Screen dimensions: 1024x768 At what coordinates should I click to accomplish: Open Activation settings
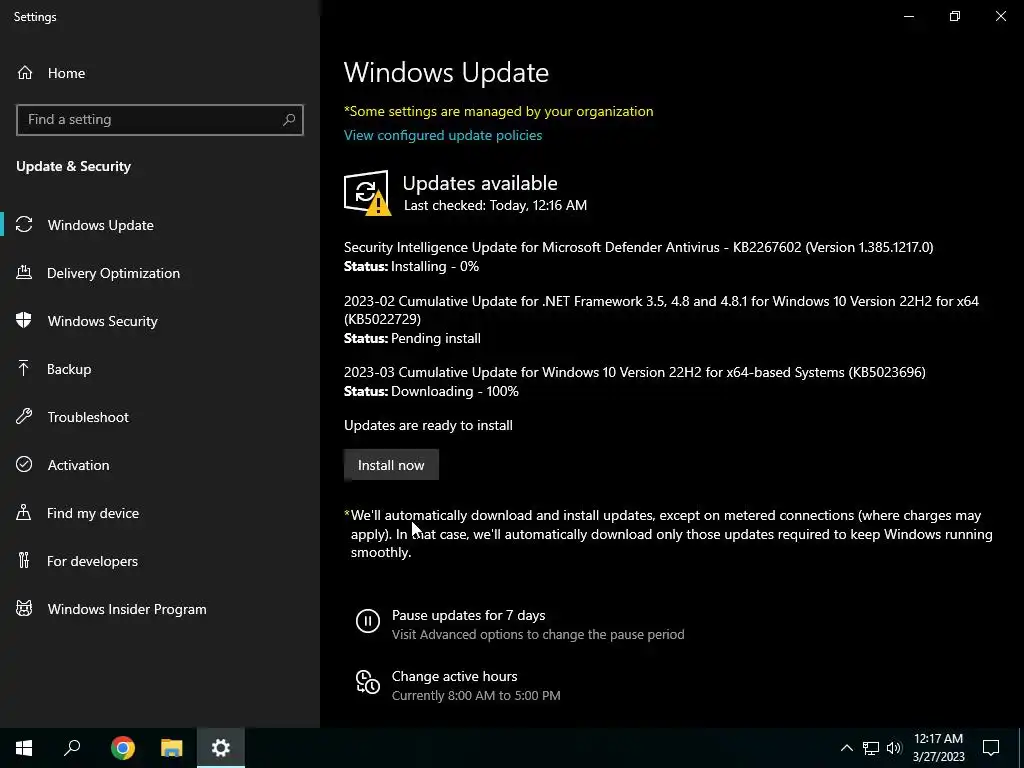pyautogui.click(x=160, y=465)
